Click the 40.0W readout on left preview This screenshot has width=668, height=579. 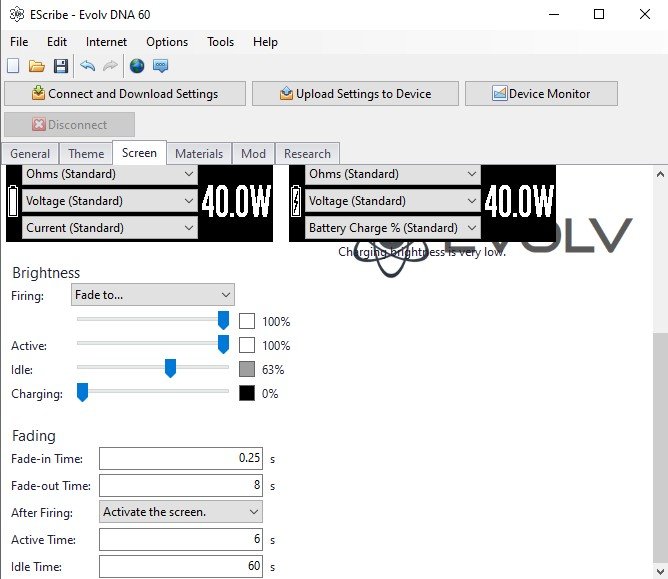tap(236, 201)
